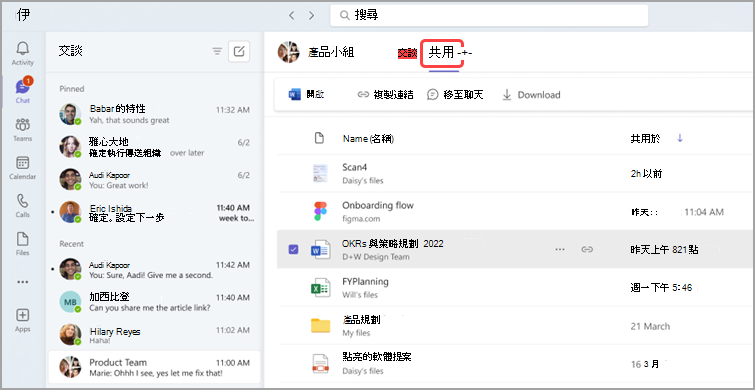Image resolution: width=755 pixels, height=390 pixels.
Task: Switch to the 共用 tab
Action: tap(442, 53)
